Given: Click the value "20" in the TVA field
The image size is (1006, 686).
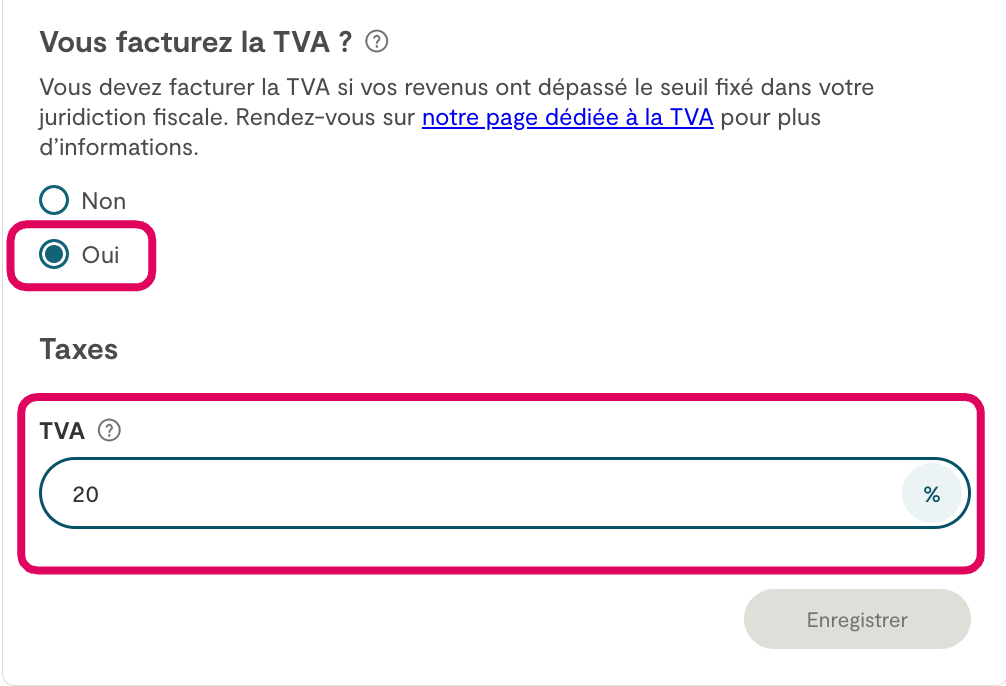Looking at the screenshot, I should (86, 494).
